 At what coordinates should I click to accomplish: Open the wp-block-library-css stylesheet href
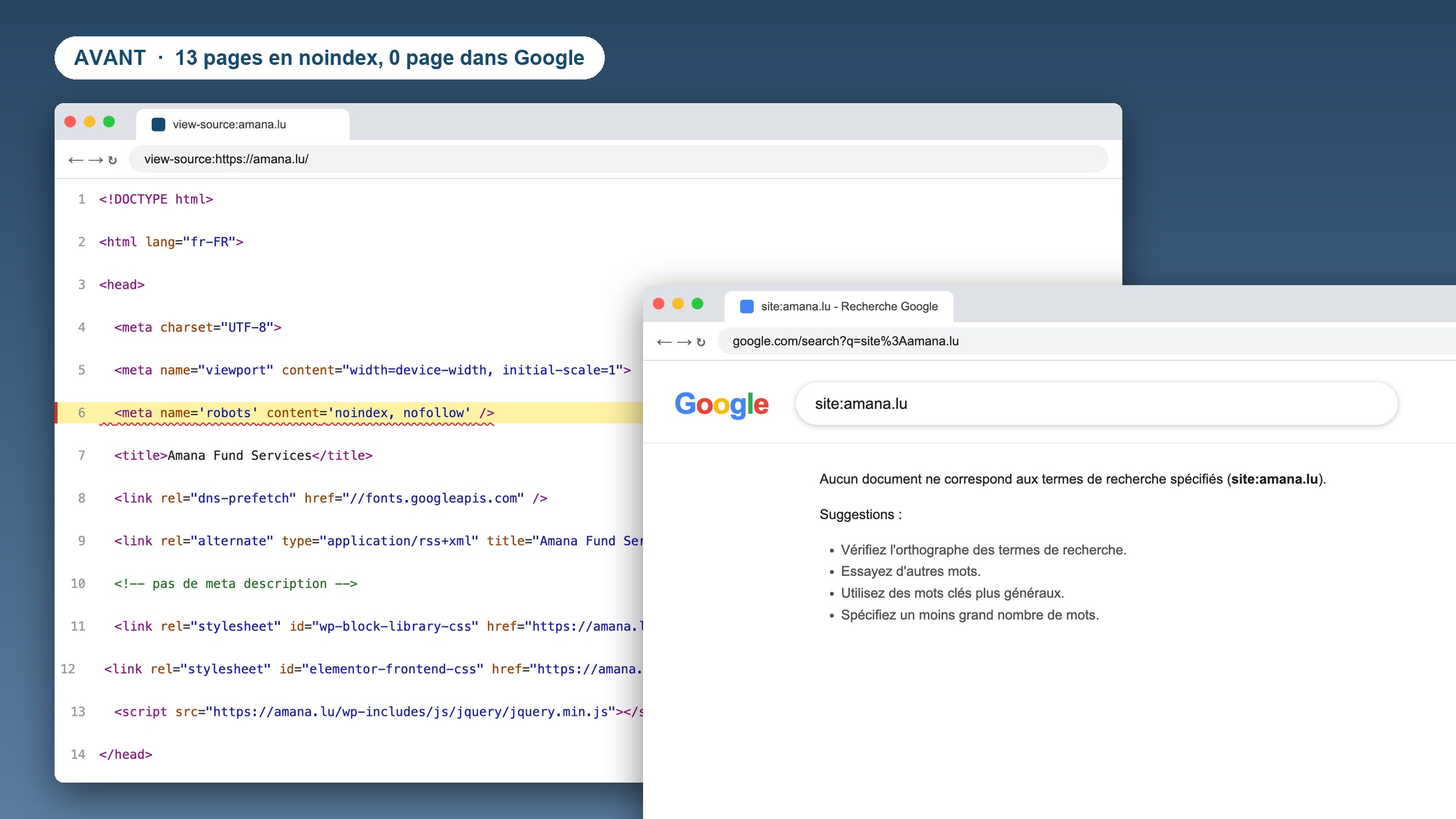(587, 627)
